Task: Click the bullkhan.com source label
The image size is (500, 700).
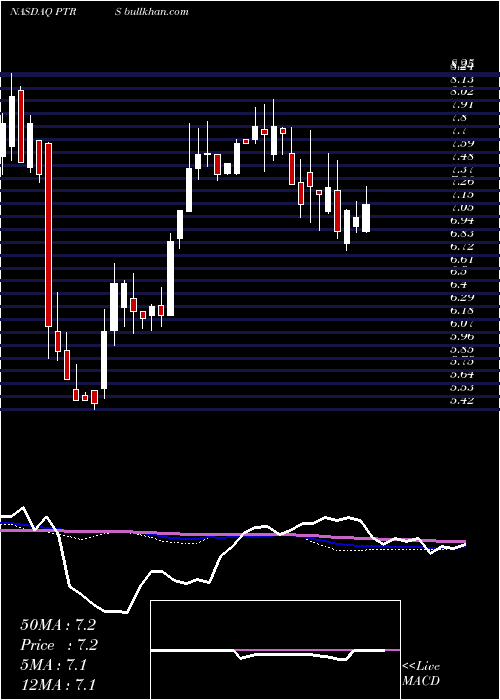Action: [156, 12]
